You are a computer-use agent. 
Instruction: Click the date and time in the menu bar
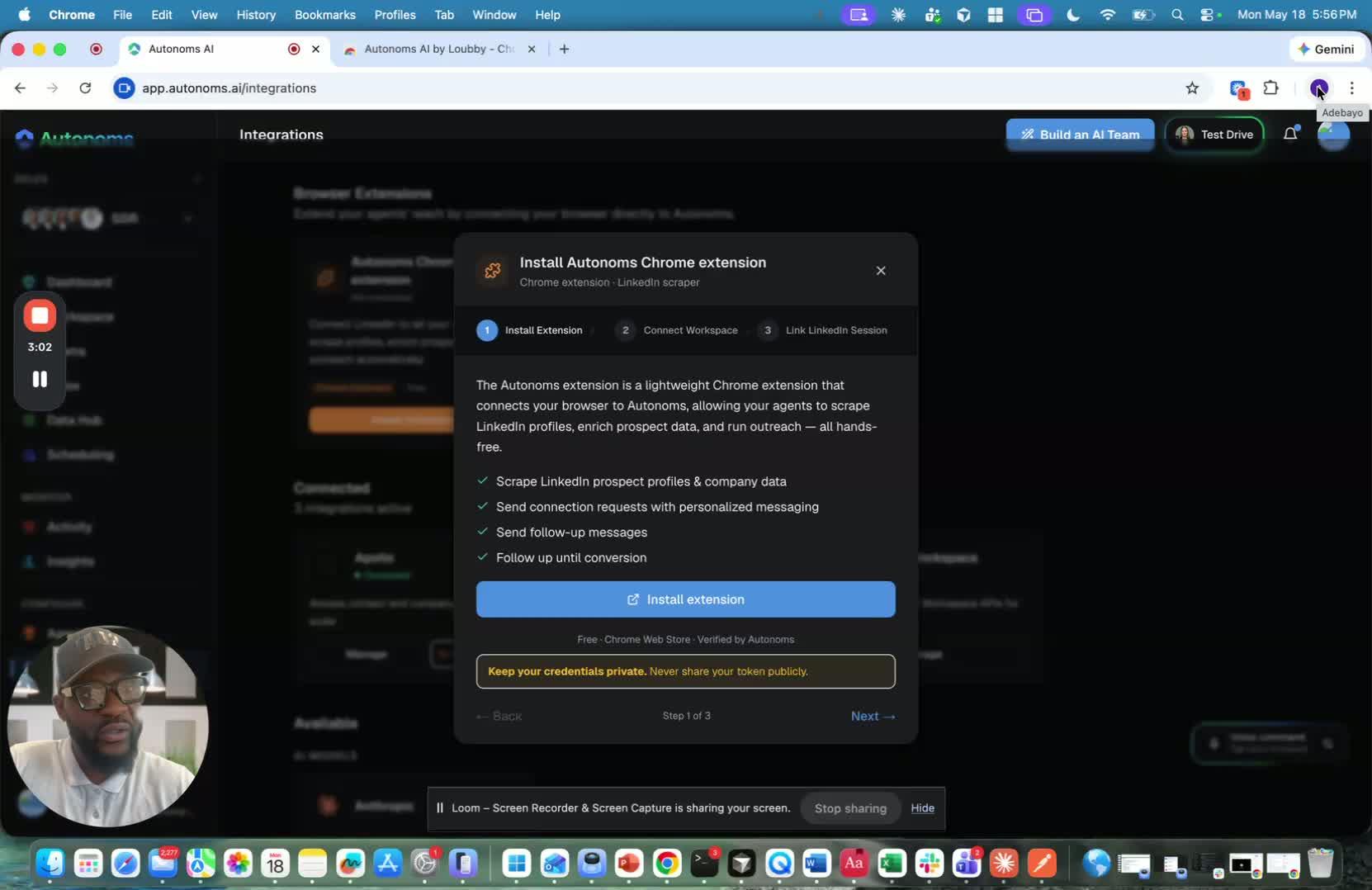(x=1297, y=14)
